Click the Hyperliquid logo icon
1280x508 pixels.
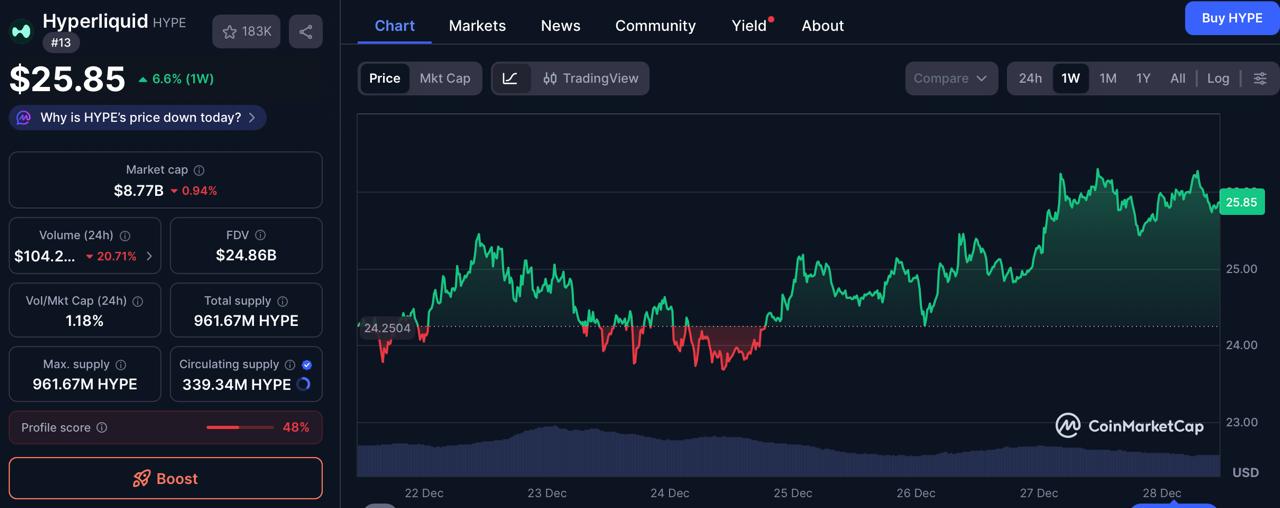click(x=21, y=31)
